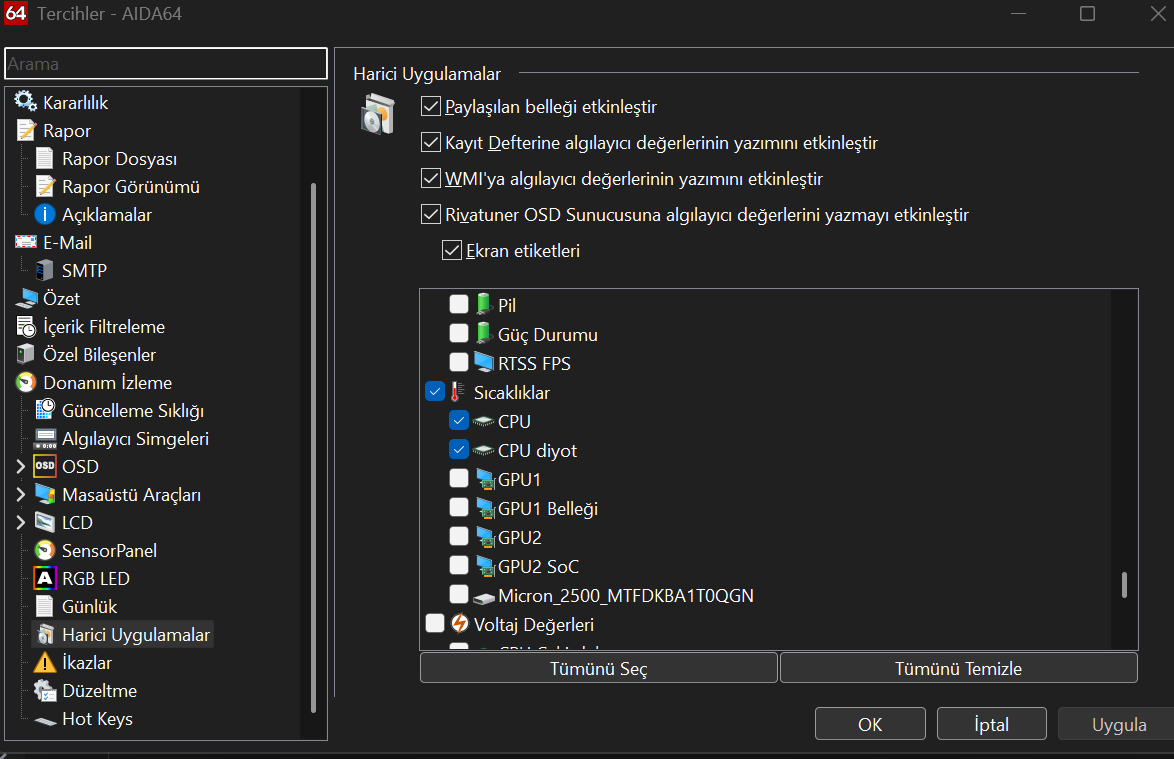The image size is (1174, 759).
Task: Click the E-Mail envelope icon
Action: (x=25, y=242)
